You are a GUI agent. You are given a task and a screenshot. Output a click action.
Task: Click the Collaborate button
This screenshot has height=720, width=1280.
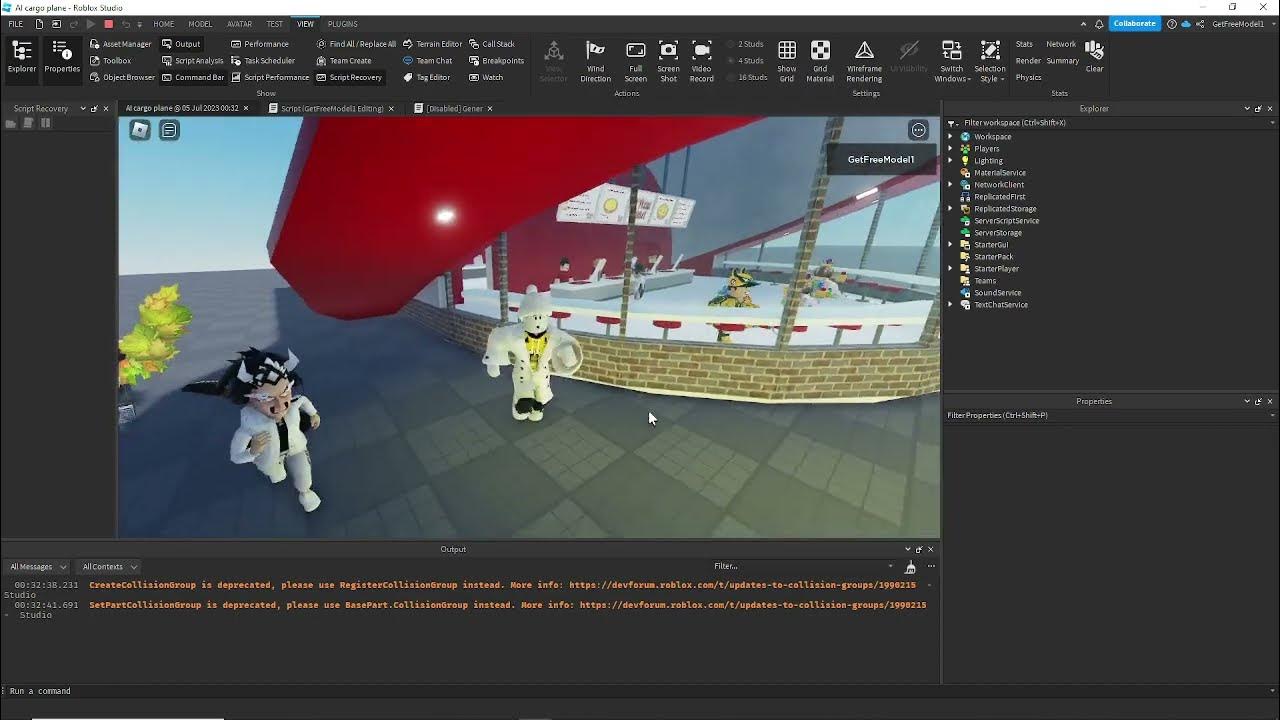tap(1134, 24)
